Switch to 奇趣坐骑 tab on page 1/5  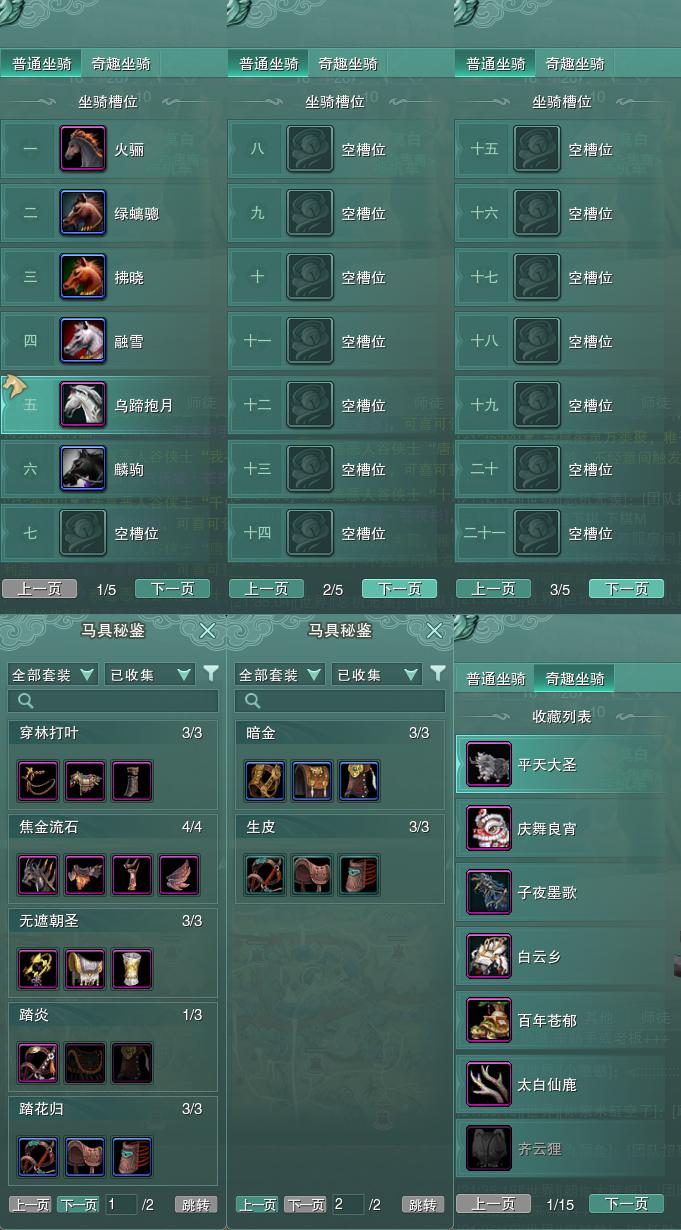coord(121,64)
